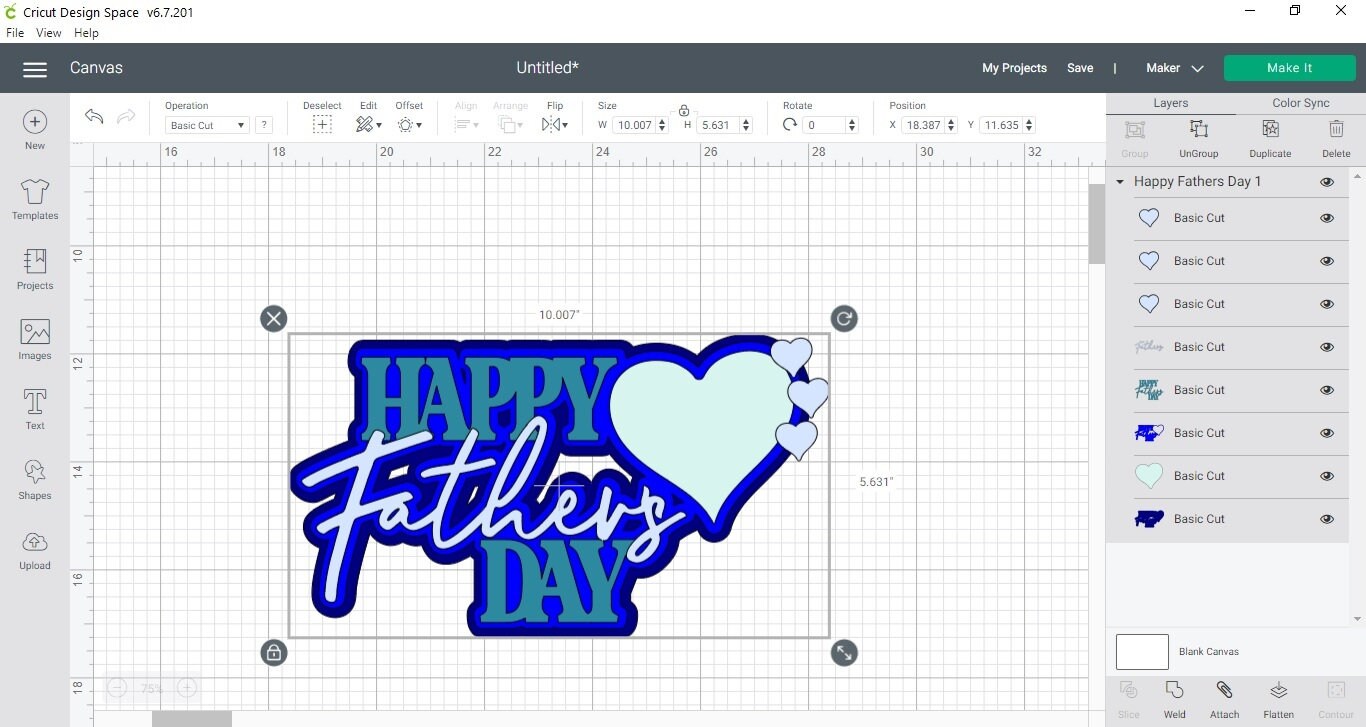Hide the teal Happy Day text layer
Viewport: 1366px width, 727px height.
1327,390
